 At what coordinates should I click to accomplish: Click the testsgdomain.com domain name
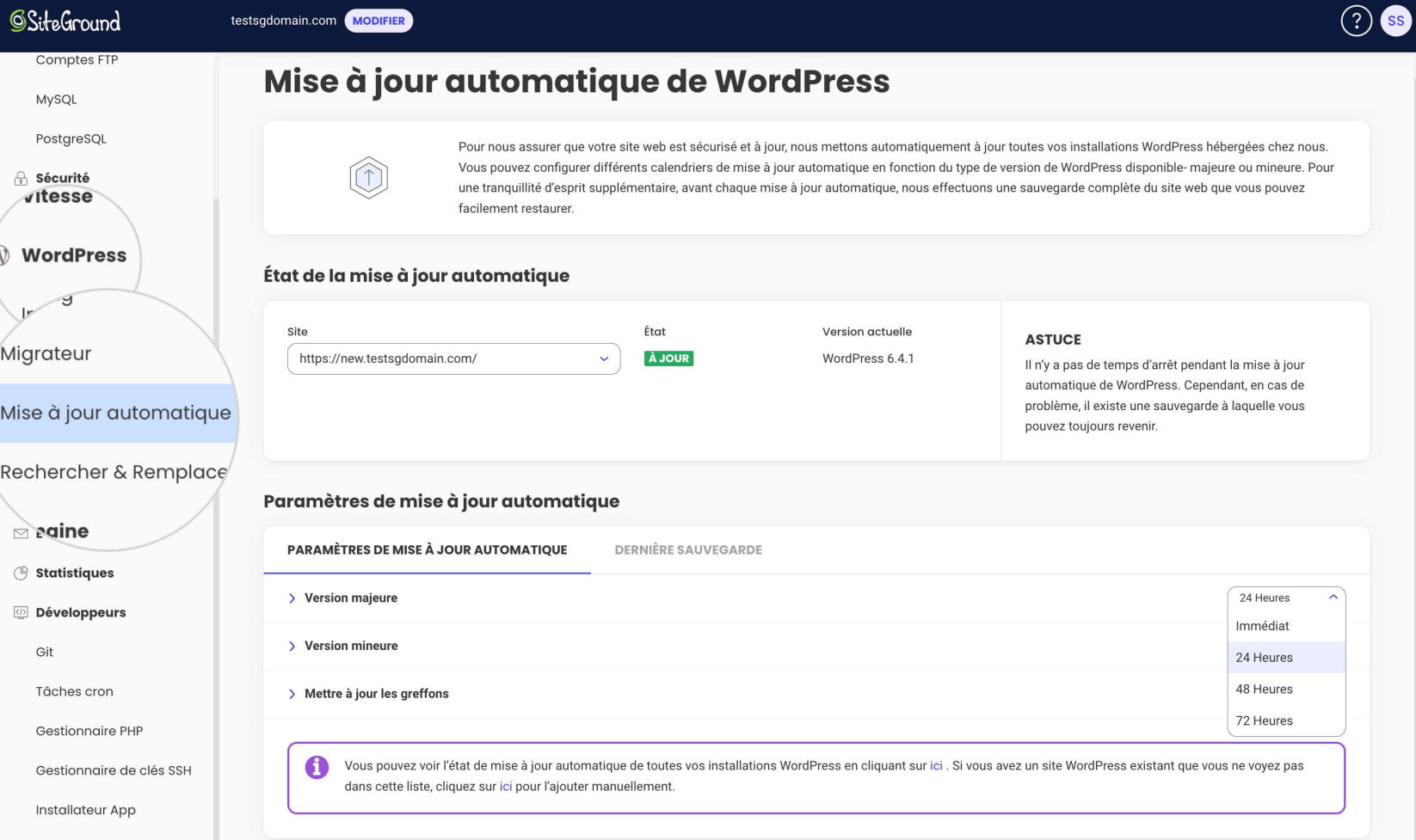tap(283, 21)
